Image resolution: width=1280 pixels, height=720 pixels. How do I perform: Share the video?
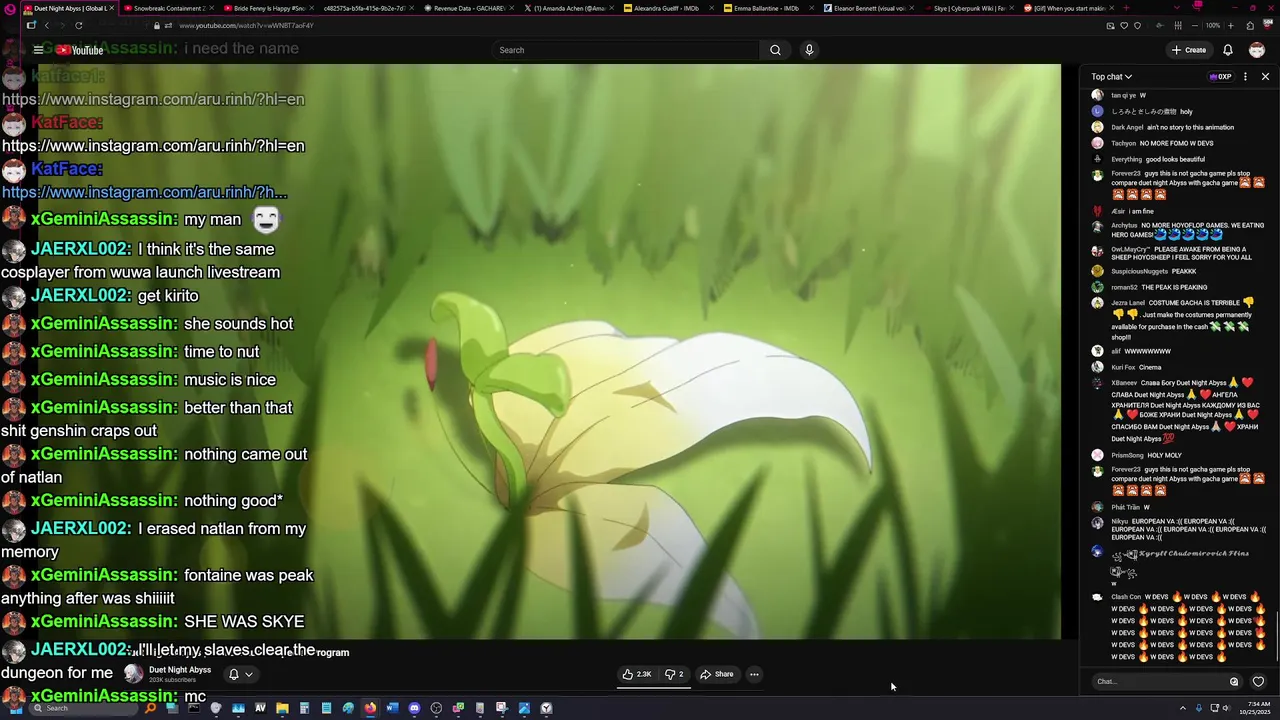click(x=717, y=674)
